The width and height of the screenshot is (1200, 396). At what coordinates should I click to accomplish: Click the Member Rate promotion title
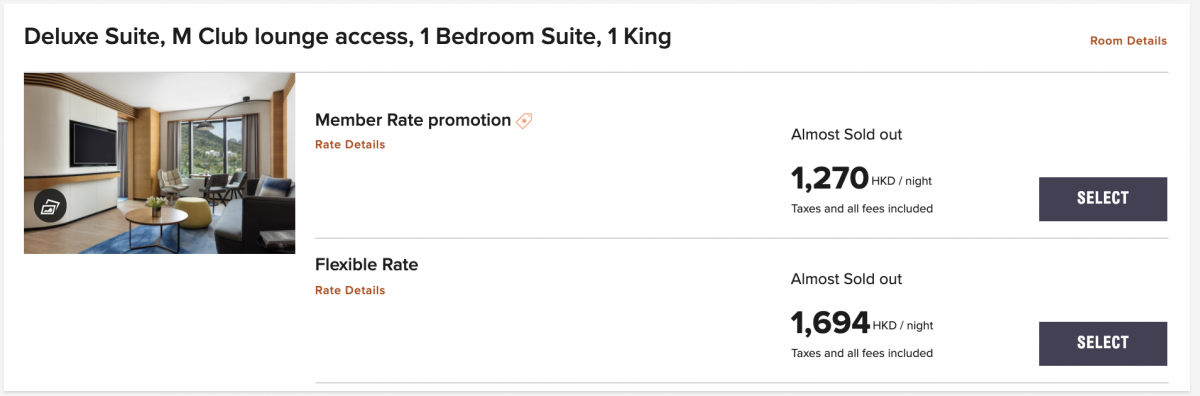pos(413,120)
